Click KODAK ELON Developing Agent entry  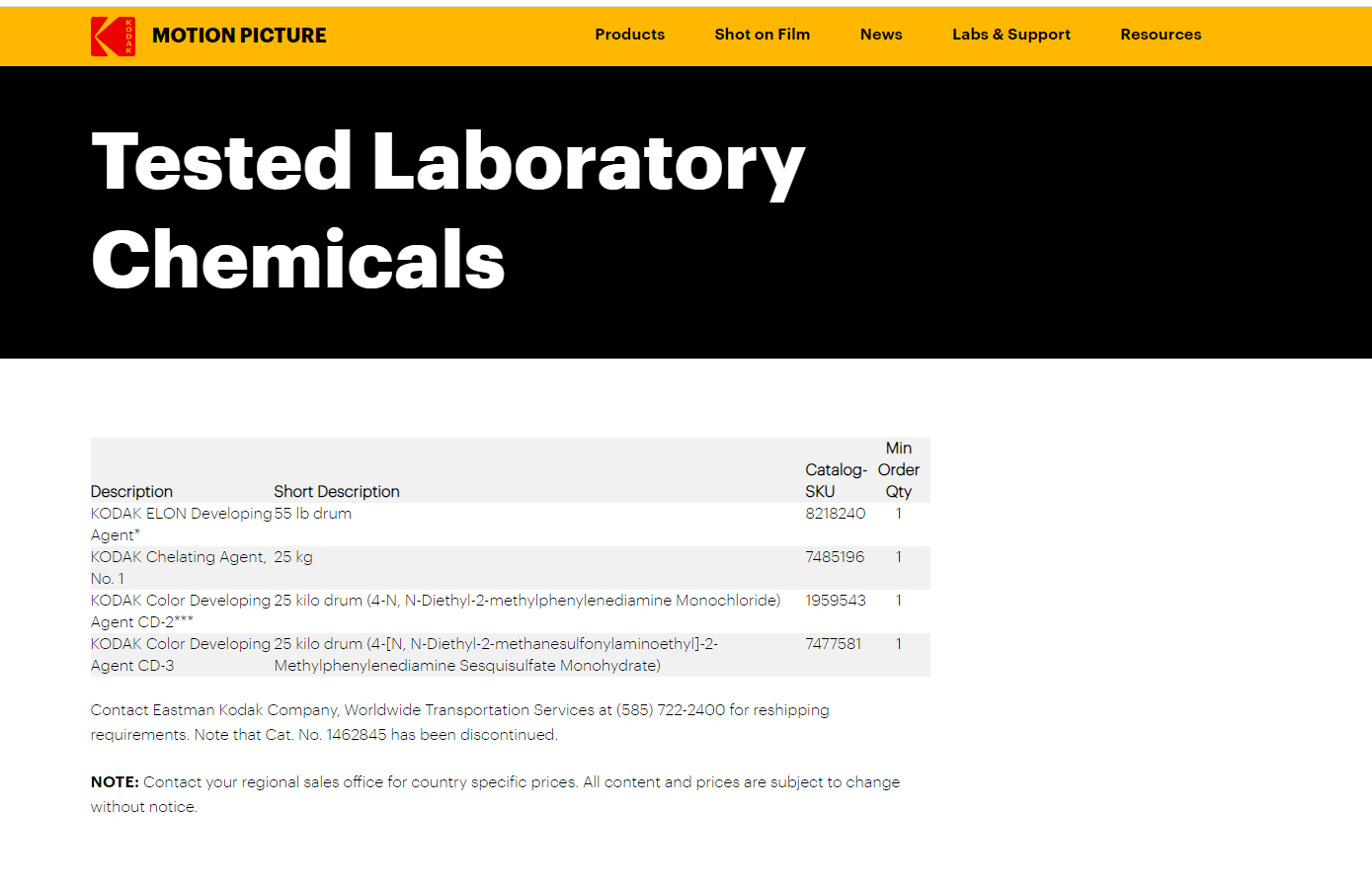pos(180,514)
